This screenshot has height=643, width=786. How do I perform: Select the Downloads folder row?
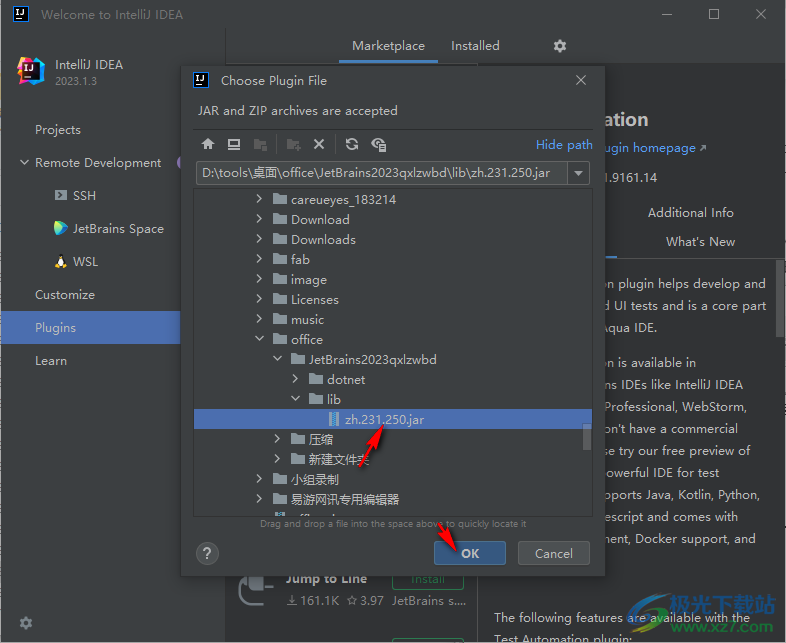[x=392, y=240]
